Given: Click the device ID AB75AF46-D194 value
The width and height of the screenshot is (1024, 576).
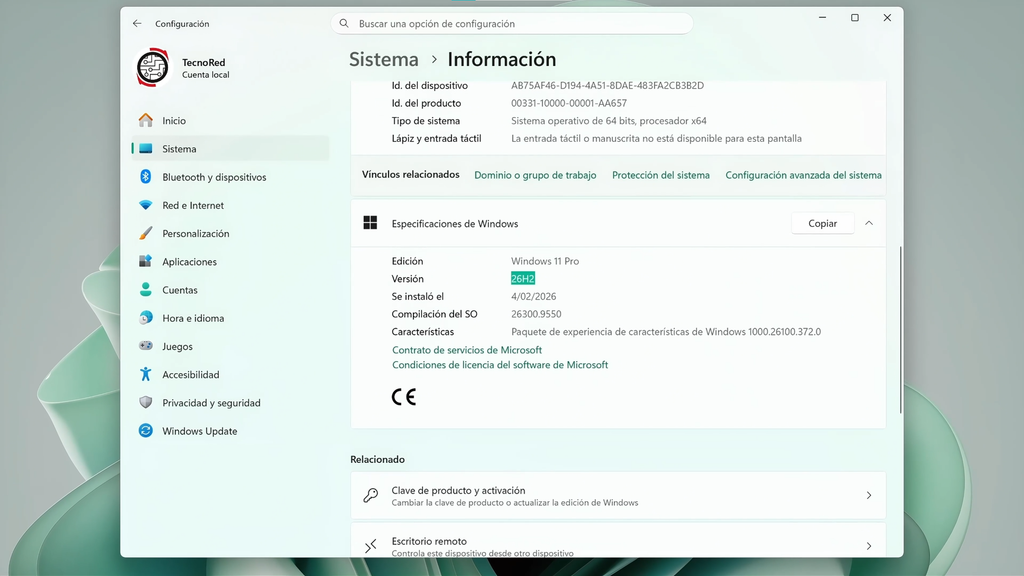Looking at the screenshot, I should tap(607, 86).
